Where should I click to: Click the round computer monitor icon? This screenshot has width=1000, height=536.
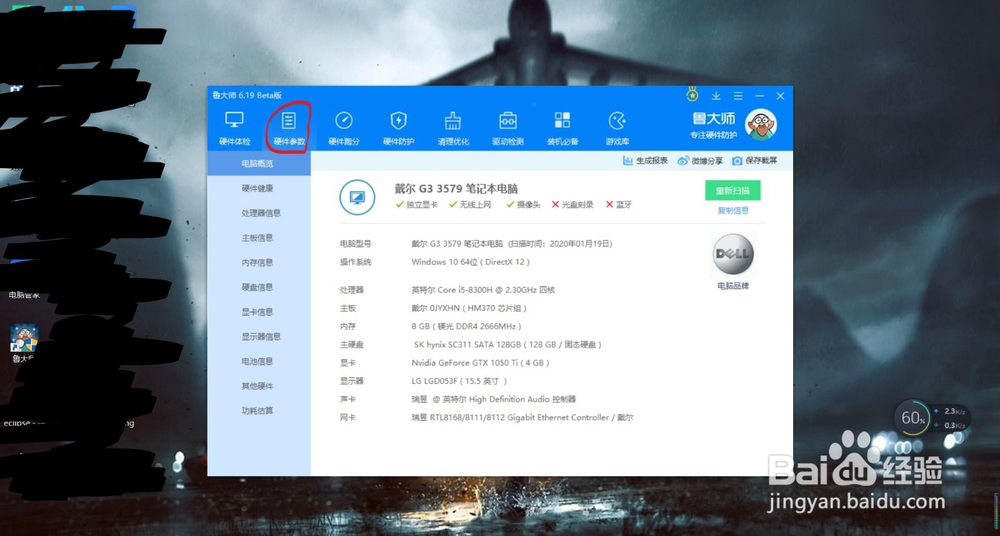357,197
